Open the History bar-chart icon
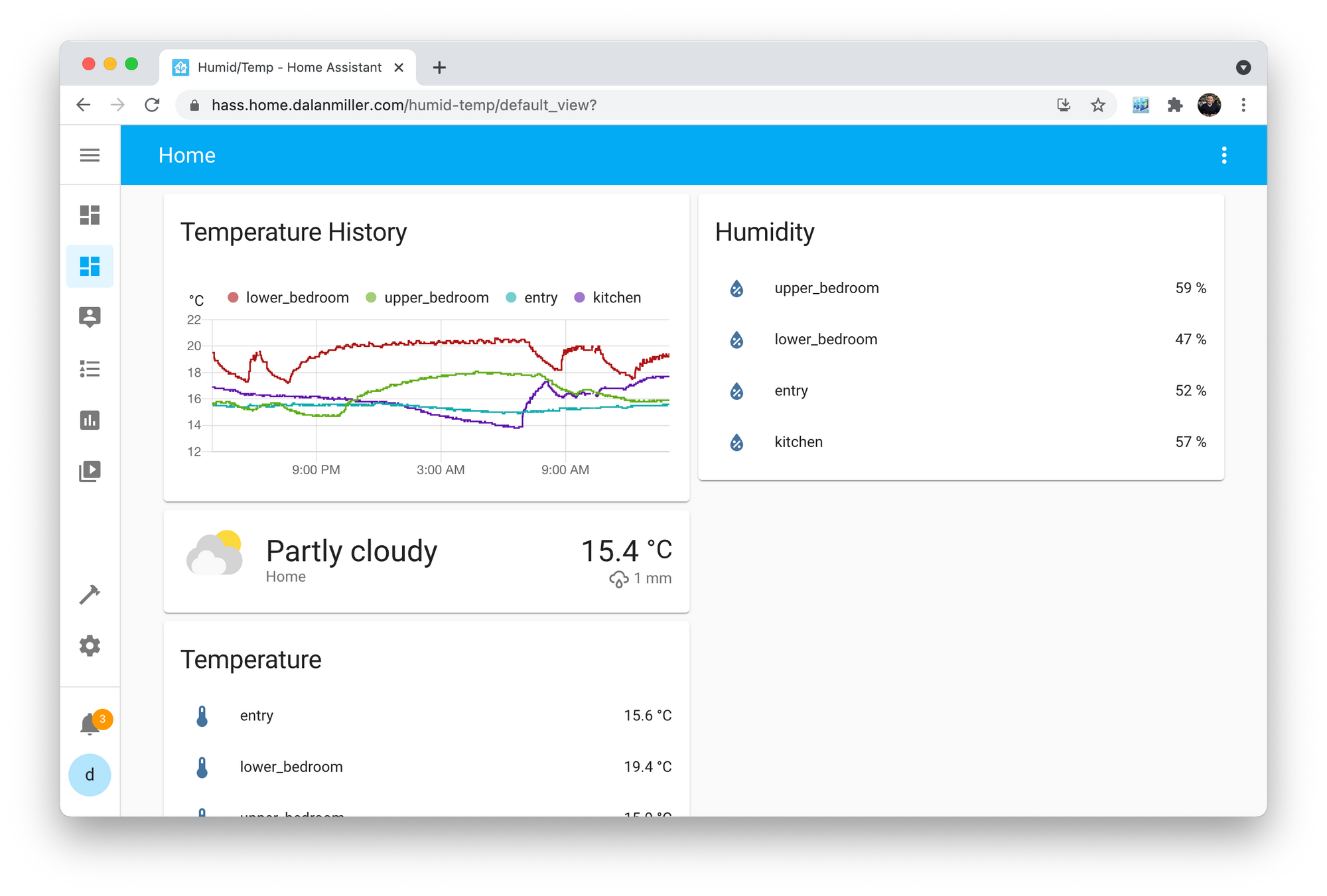Viewport: 1327px width, 896px height. [90, 420]
